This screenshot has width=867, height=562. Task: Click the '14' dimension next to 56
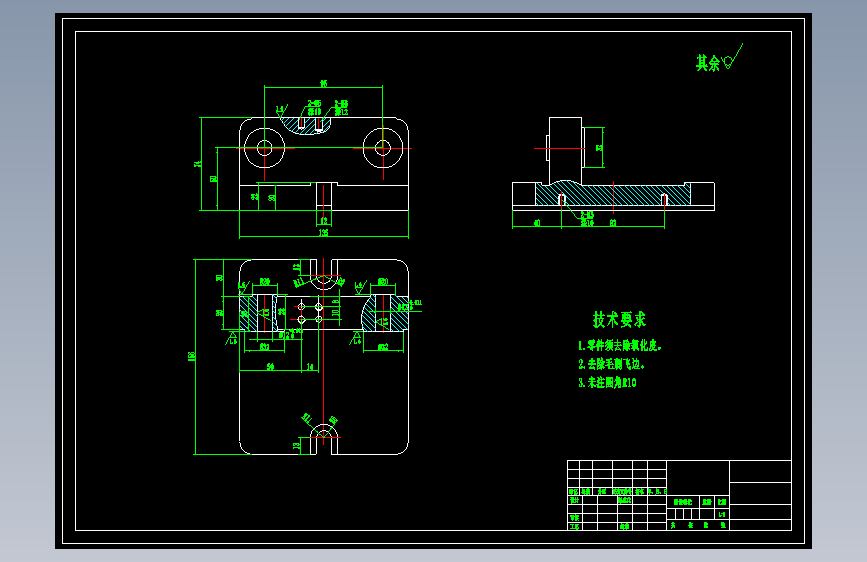point(310,366)
